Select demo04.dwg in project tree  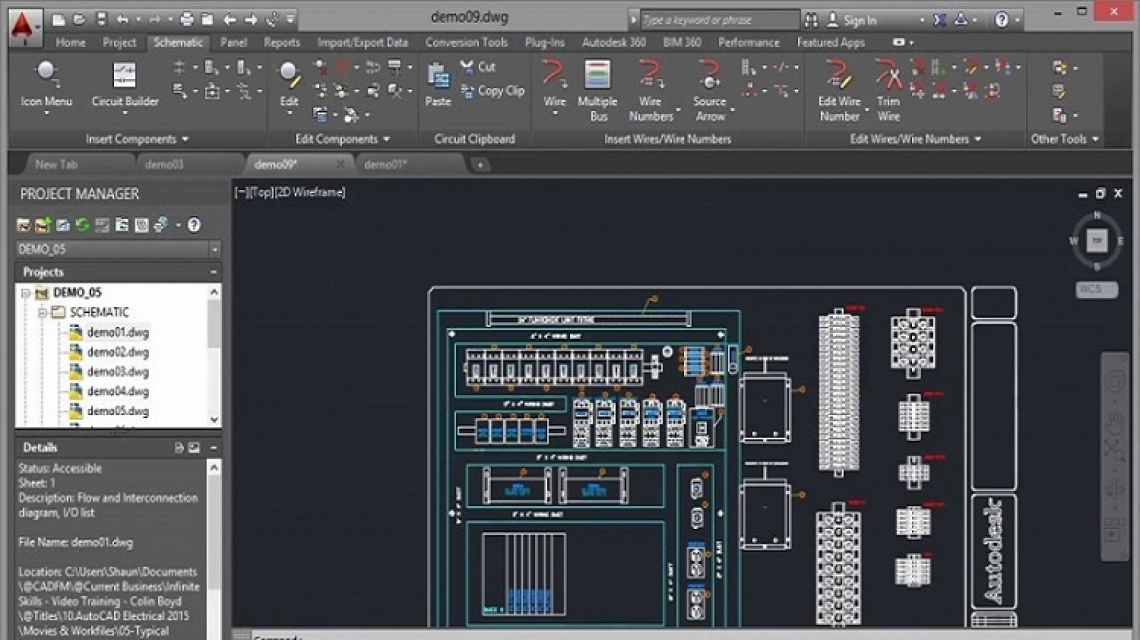pyautogui.click(x=118, y=391)
